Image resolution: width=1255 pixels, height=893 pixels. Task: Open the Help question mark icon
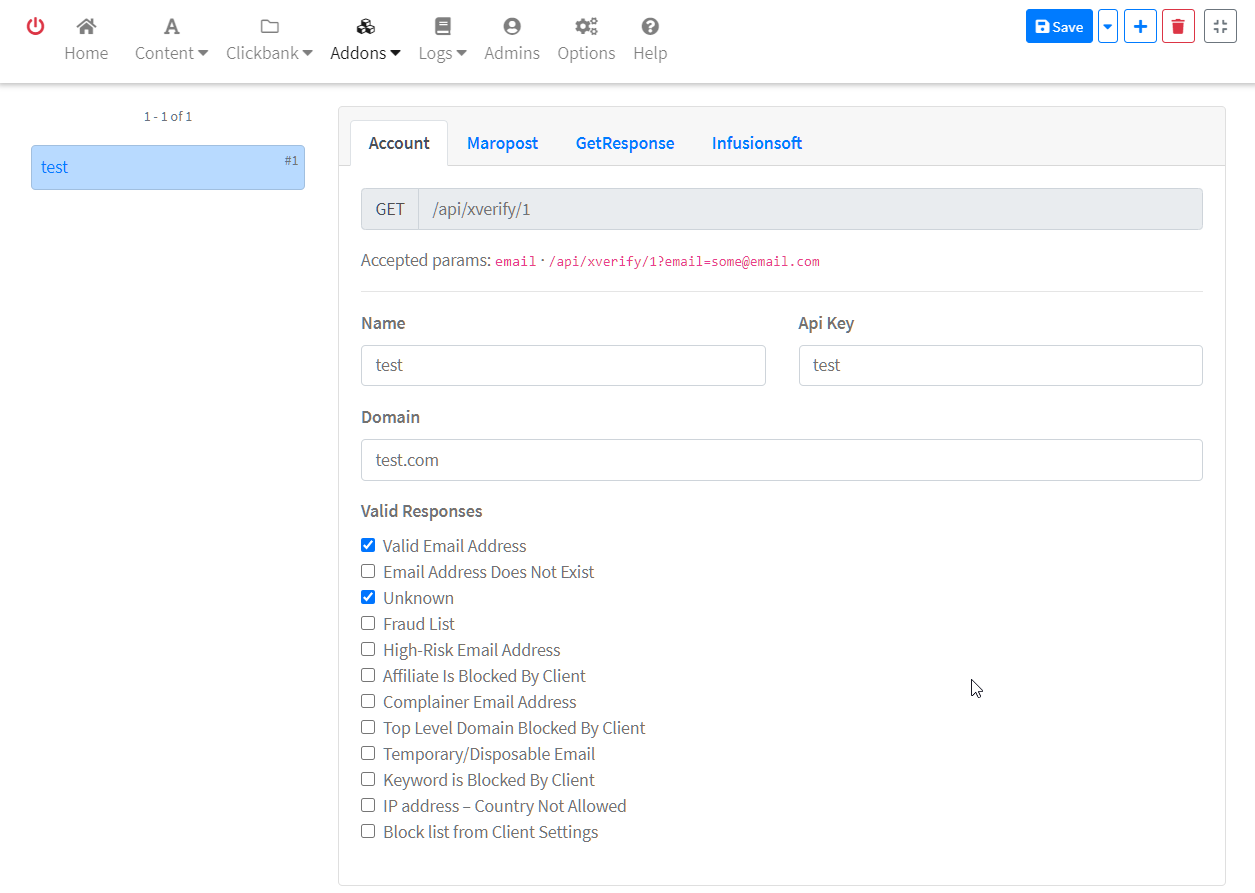(650, 27)
